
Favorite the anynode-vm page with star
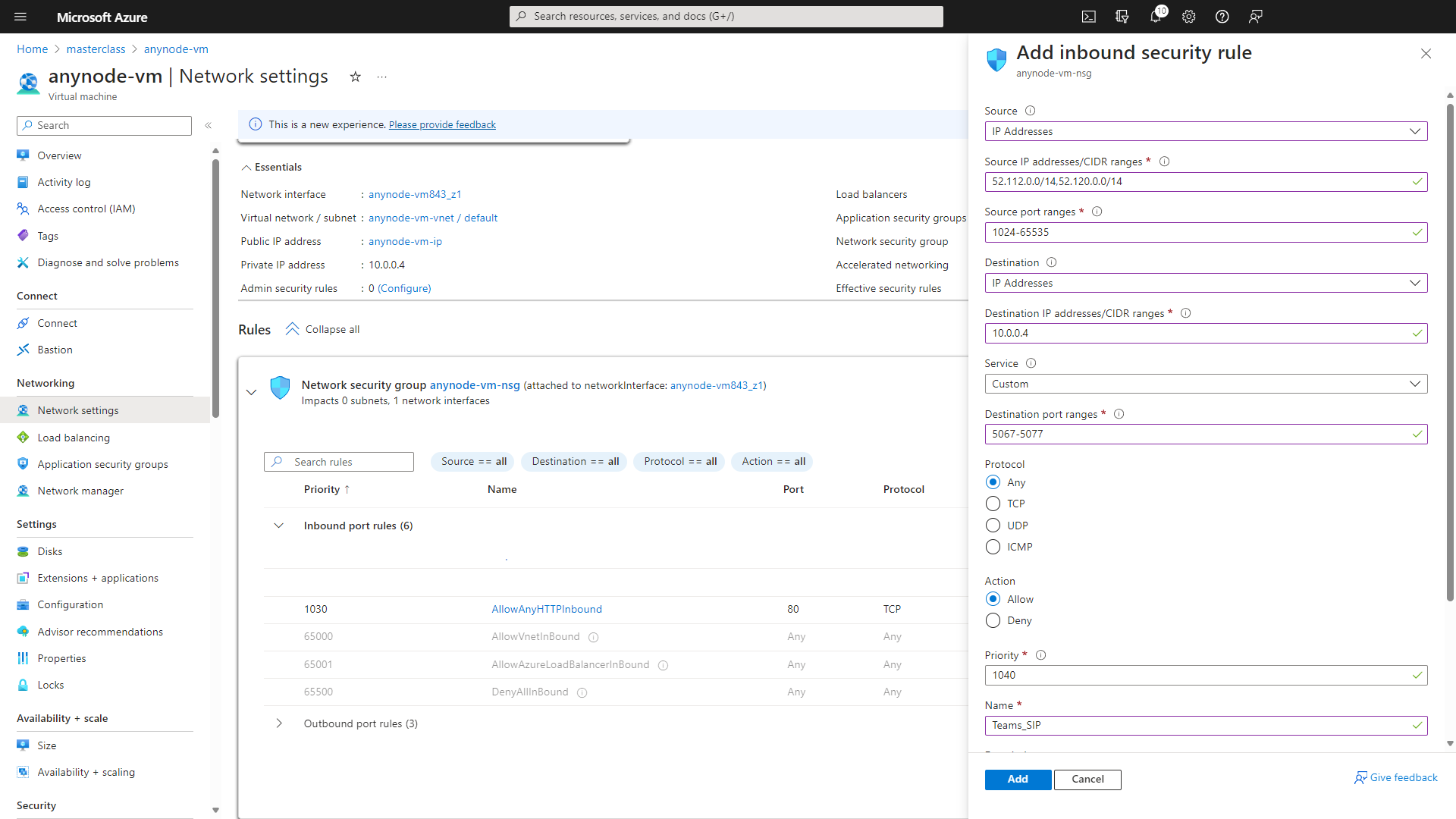[x=355, y=77]
